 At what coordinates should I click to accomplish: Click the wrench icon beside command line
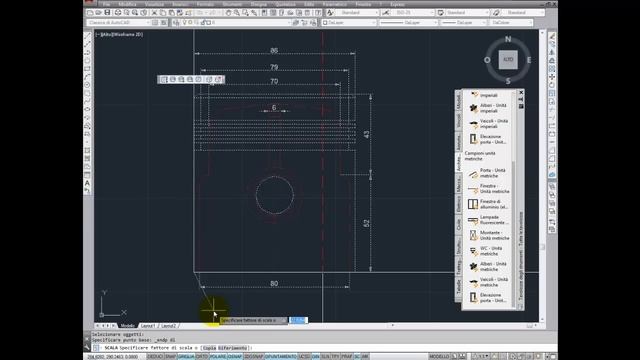tap(87, 347)
